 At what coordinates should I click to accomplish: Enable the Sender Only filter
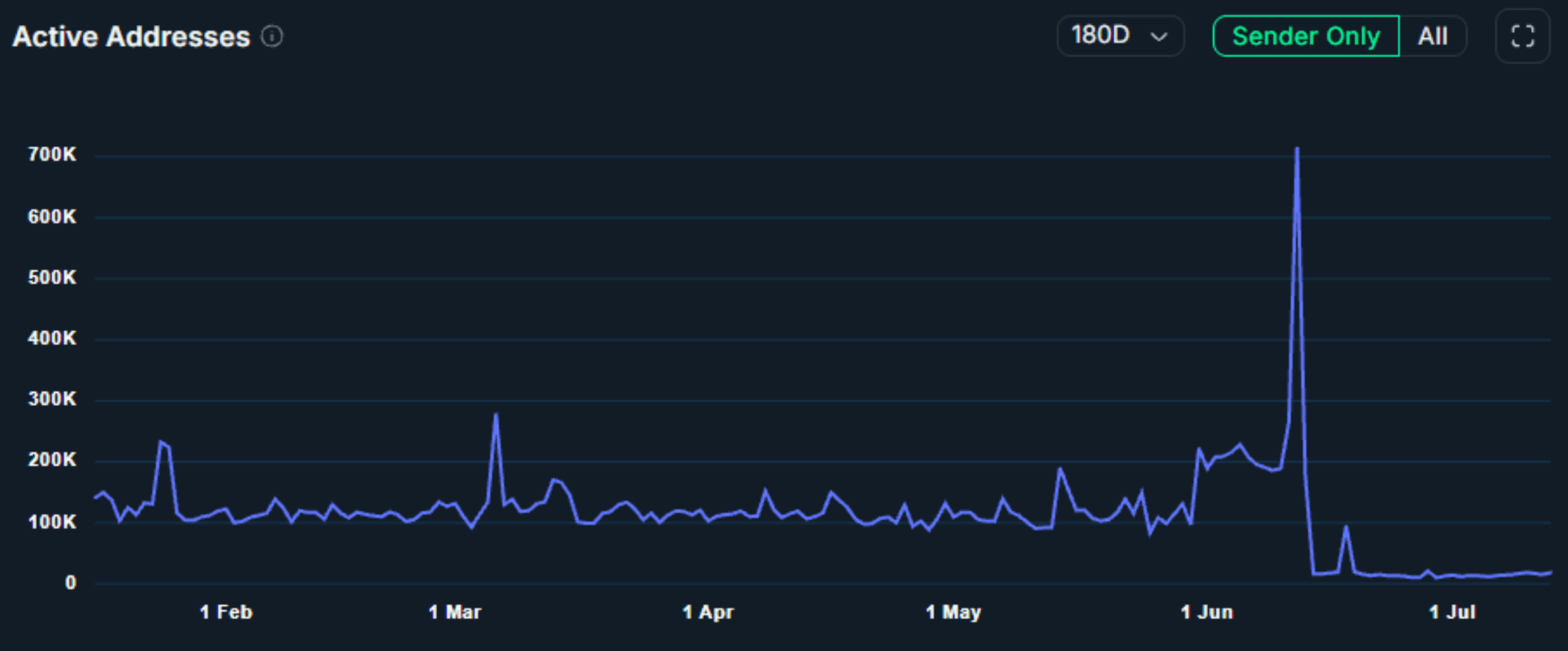[1306, 36]
